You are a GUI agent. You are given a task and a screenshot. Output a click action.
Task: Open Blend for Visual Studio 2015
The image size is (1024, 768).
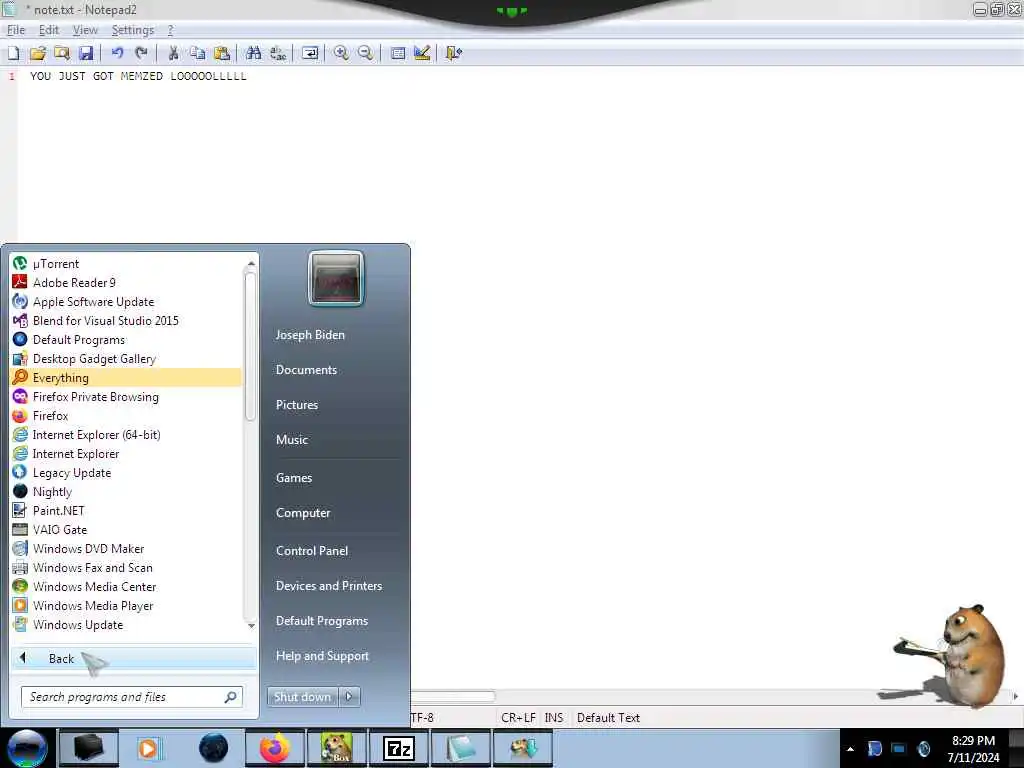click(127, 321)
